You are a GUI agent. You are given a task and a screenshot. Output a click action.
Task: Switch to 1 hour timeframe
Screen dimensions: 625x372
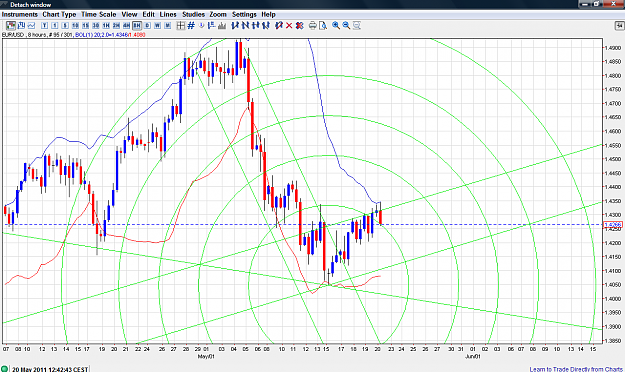click(x=106, y=26)
